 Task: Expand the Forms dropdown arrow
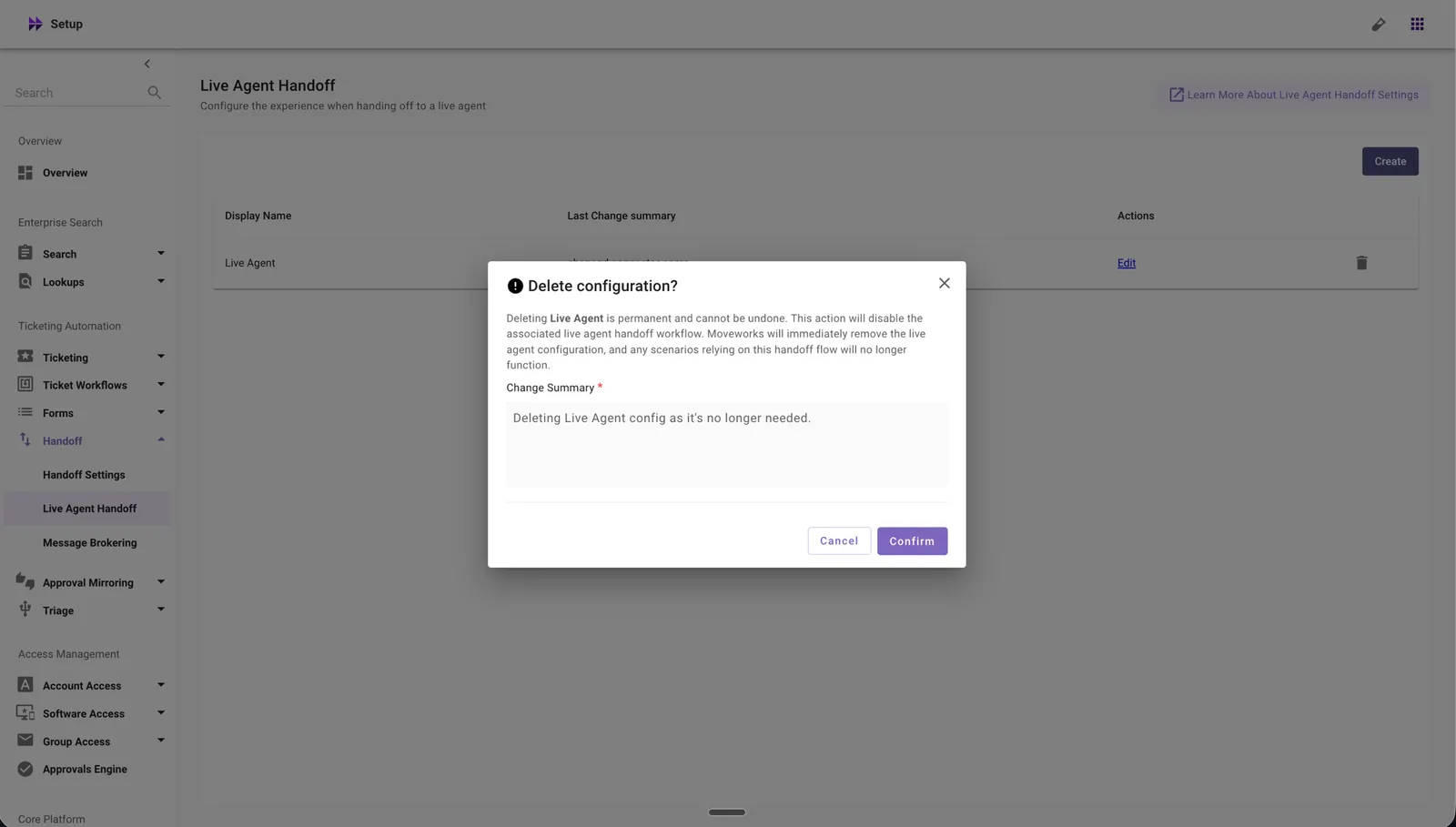[161, 412]
